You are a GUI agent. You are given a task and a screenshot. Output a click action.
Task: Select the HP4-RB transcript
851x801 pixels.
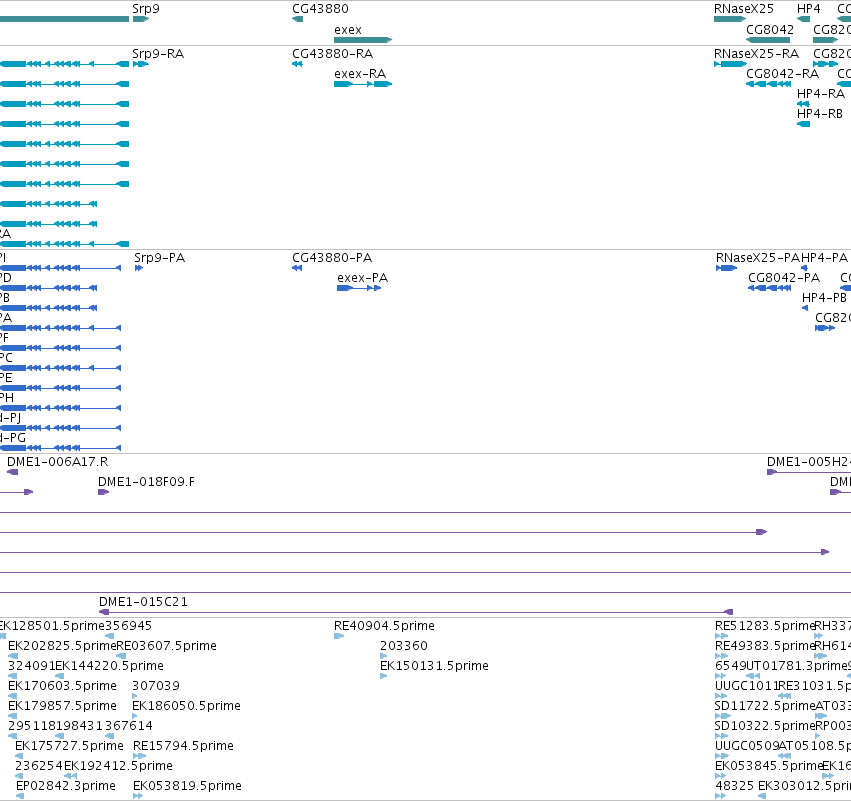pyautogui.click(x=803, y=124)
